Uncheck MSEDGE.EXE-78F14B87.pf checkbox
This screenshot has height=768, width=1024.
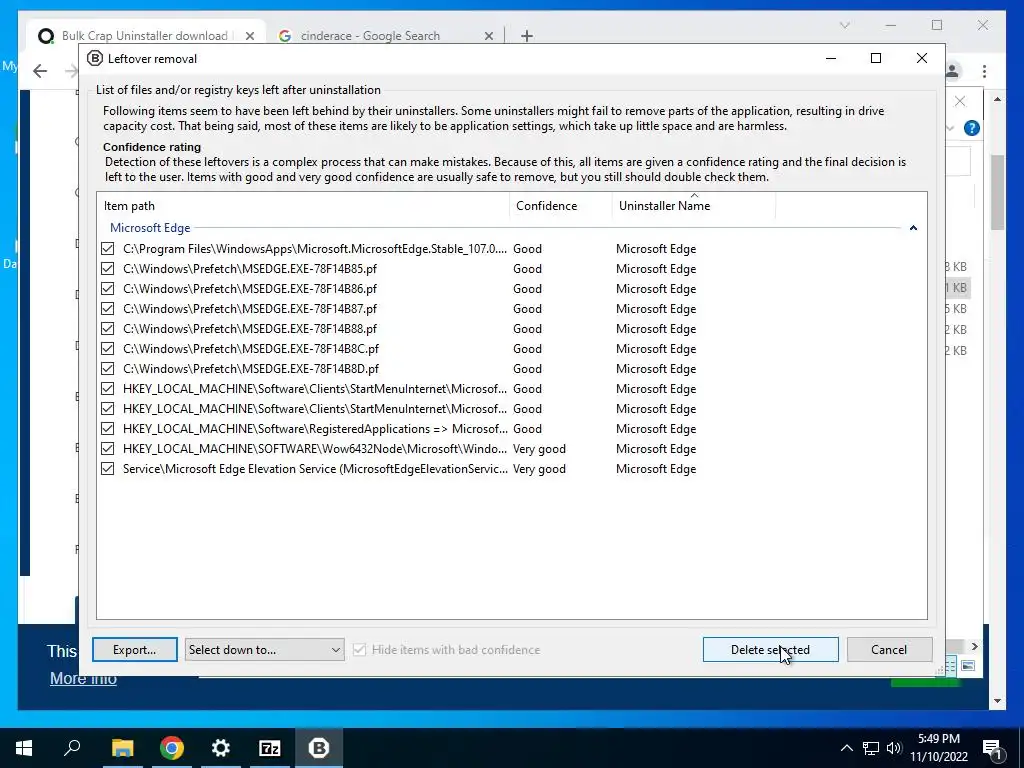[108, 309]
